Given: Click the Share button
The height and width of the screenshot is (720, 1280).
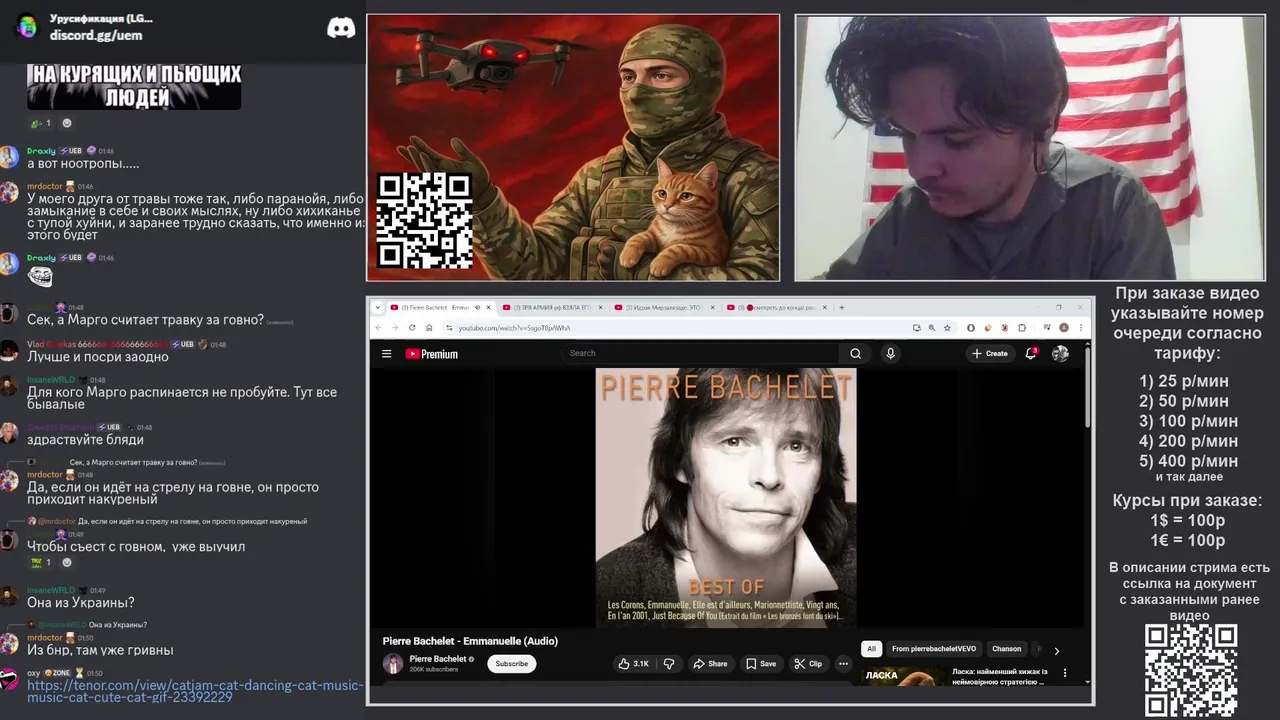Looking at the screenshot, I should point(709,663).
